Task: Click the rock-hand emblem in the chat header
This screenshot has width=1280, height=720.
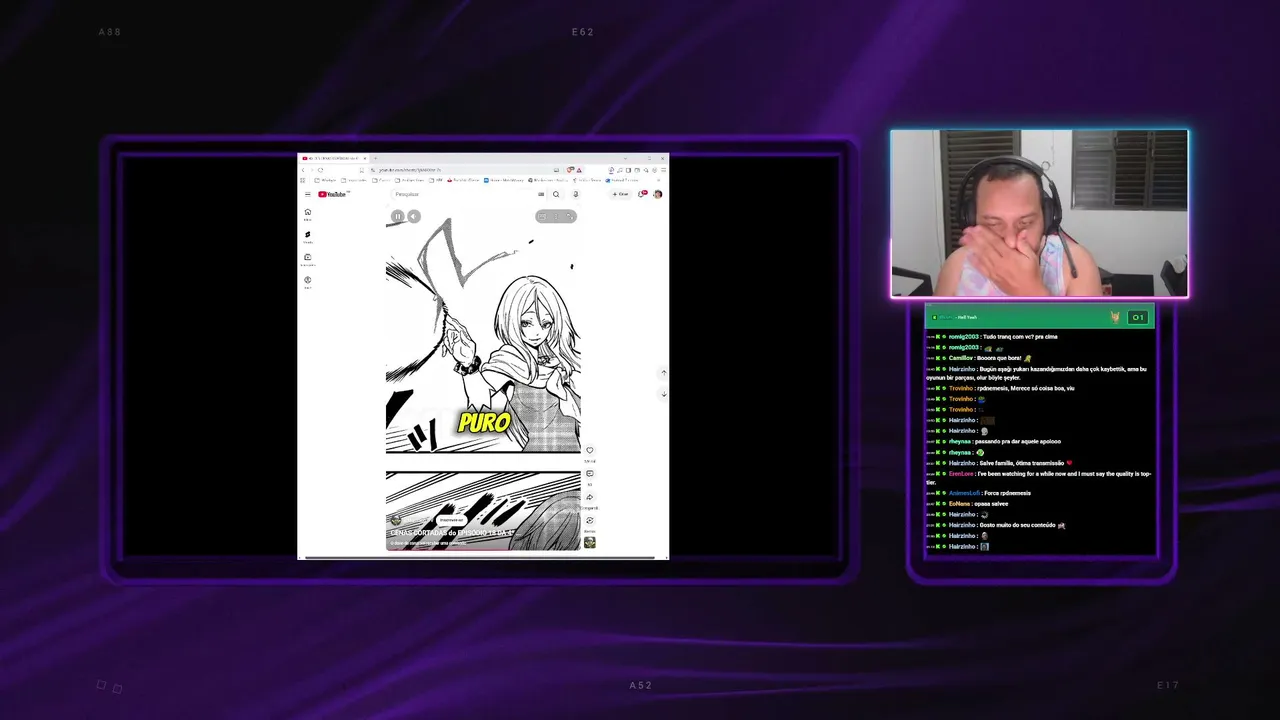Action: coord(1115,317)
